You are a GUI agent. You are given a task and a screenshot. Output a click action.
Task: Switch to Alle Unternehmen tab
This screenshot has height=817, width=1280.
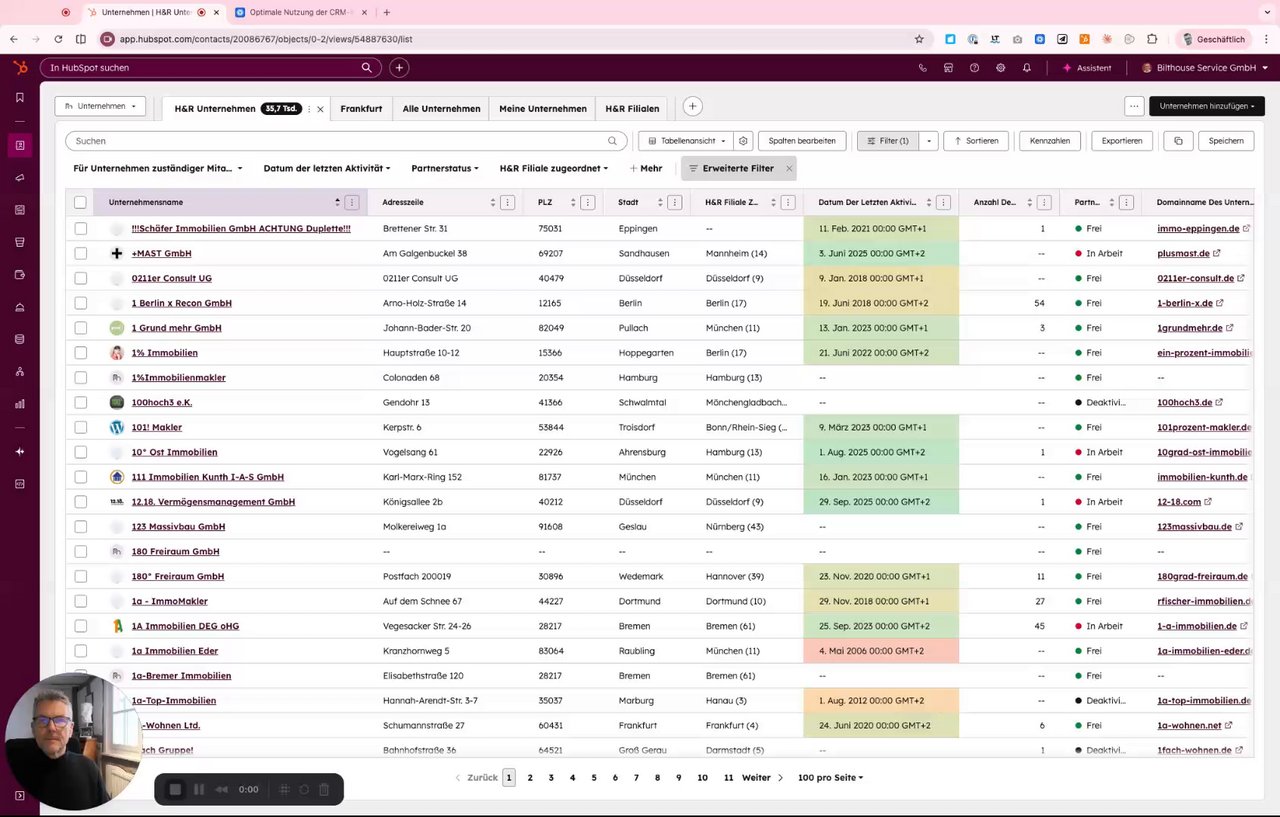(441, 108)
